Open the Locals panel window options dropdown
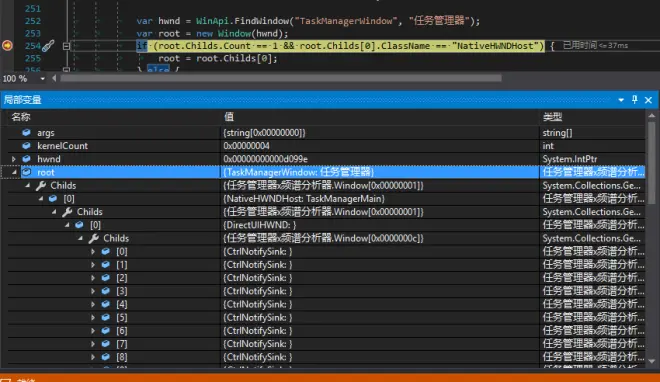660x382 pixels. [x=621, y=100]
